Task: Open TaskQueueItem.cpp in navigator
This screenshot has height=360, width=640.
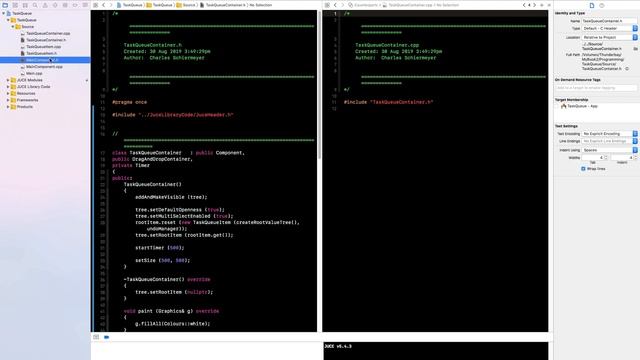Action: [43, 47]
